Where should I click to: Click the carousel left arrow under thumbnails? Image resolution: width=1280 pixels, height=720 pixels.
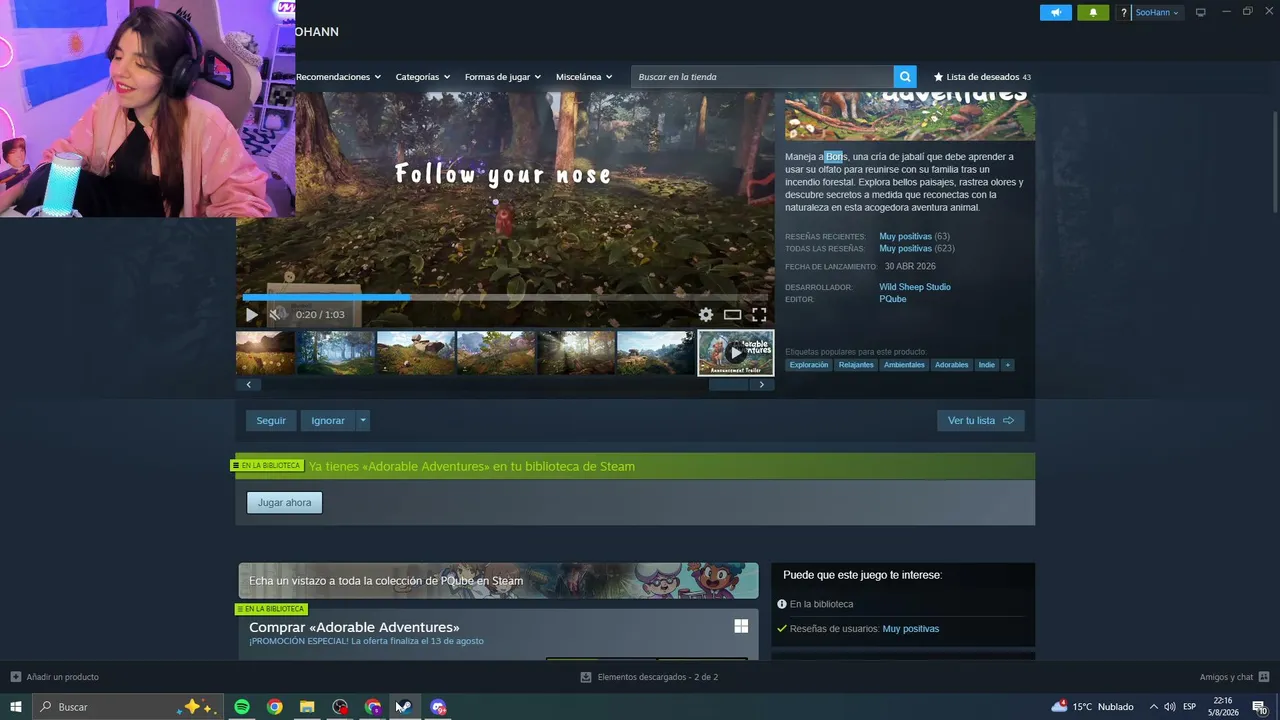point(248,384)
